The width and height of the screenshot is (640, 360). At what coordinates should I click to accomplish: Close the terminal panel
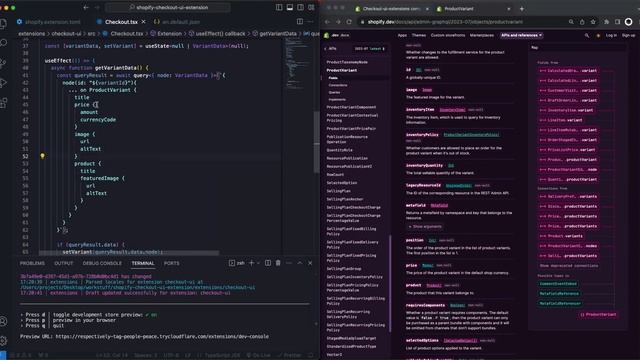(310, 263)
